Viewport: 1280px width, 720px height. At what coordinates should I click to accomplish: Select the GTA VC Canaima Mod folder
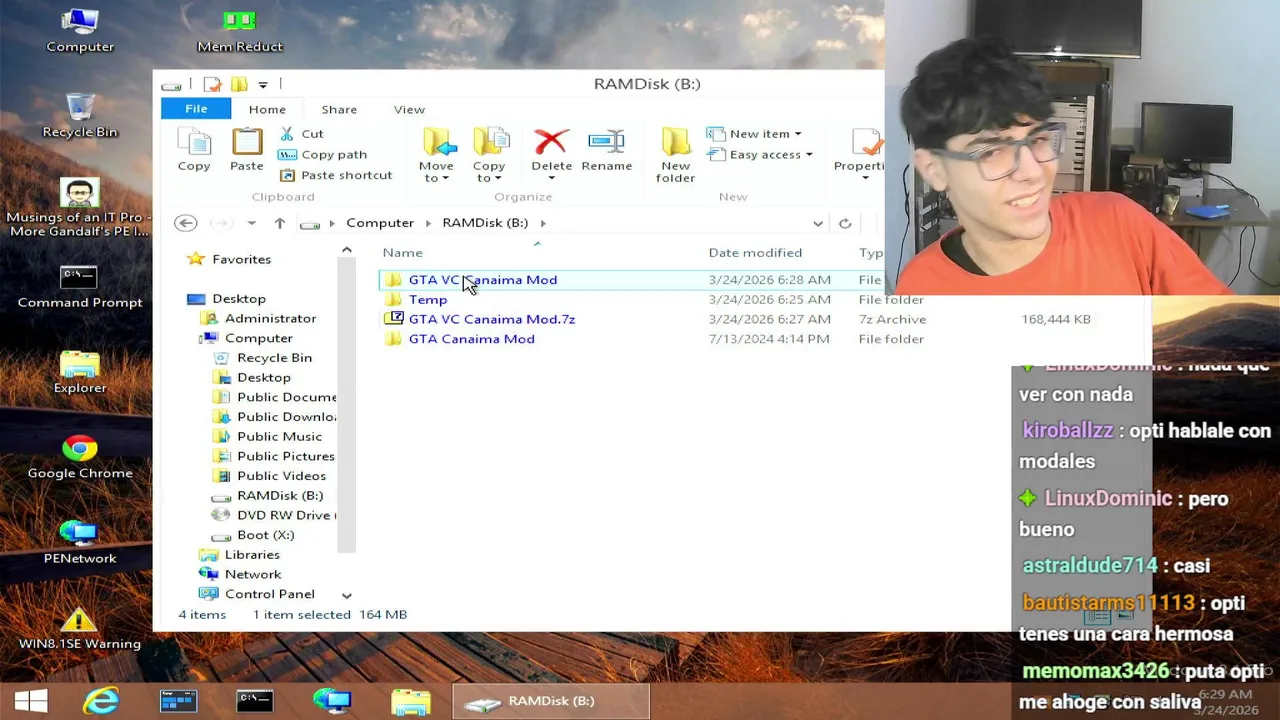pos(483,279)
